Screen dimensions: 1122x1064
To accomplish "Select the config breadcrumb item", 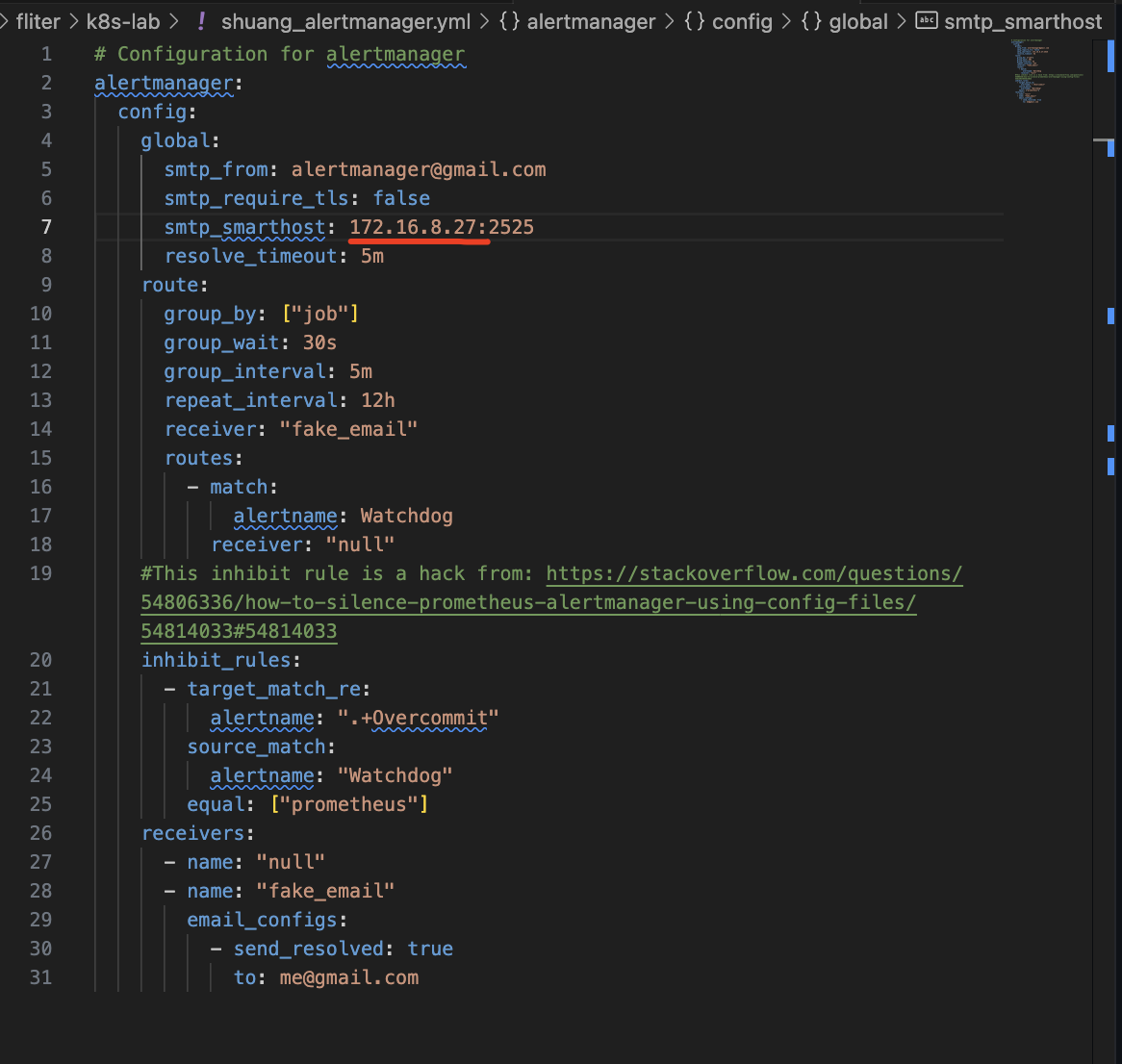I will [742, 21].
